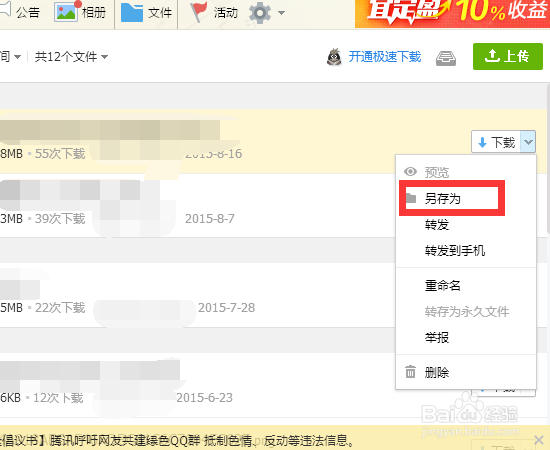The width and height of the screenshot is (550, 450).
Task: Choose 另存为 from the menu
Action: [466, 199]
